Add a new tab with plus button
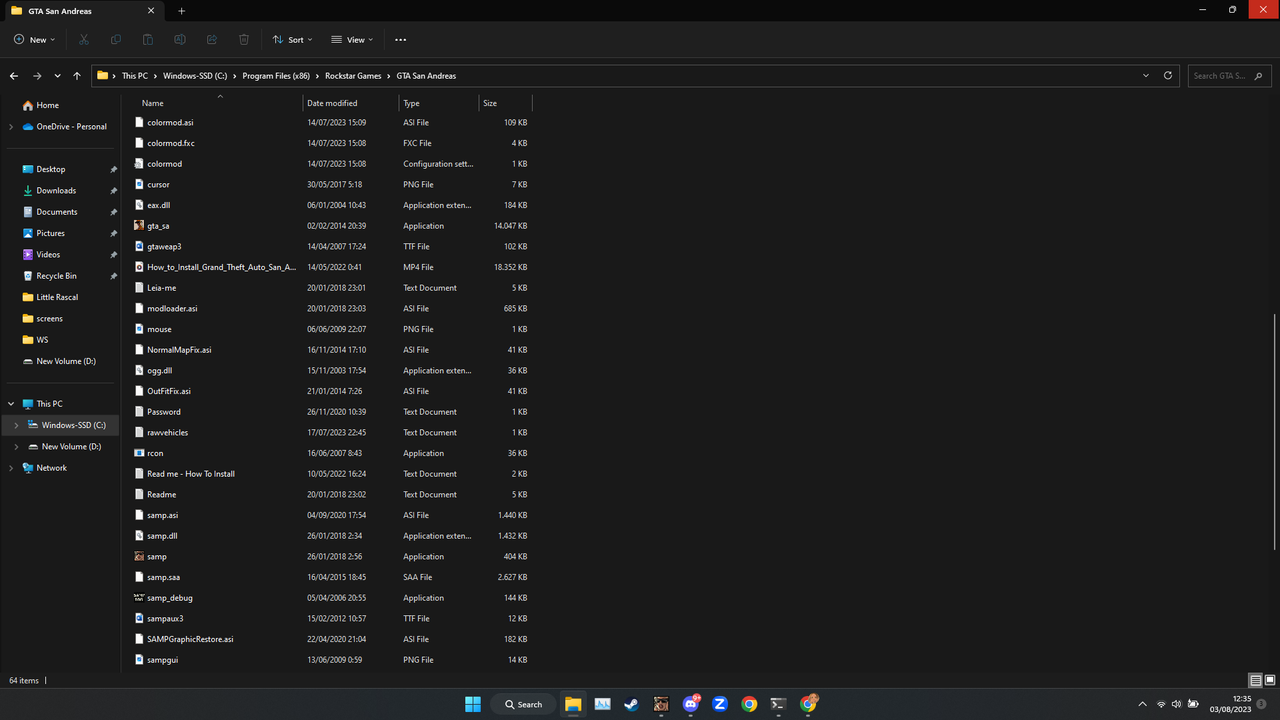The width and height of the screenshot is (1280, 720). point(181,11)
